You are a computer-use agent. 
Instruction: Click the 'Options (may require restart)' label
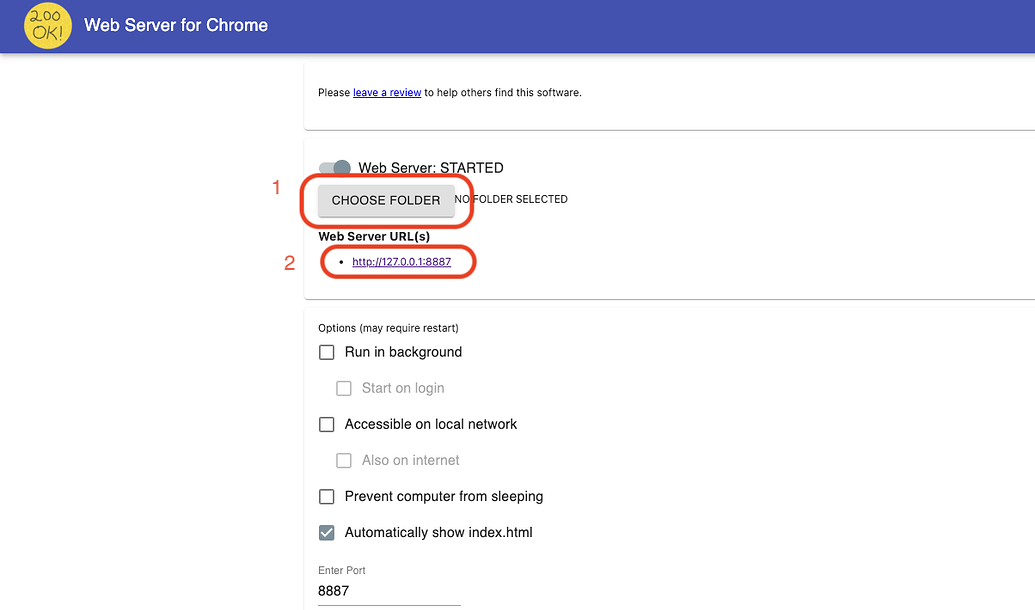(388, 328)
